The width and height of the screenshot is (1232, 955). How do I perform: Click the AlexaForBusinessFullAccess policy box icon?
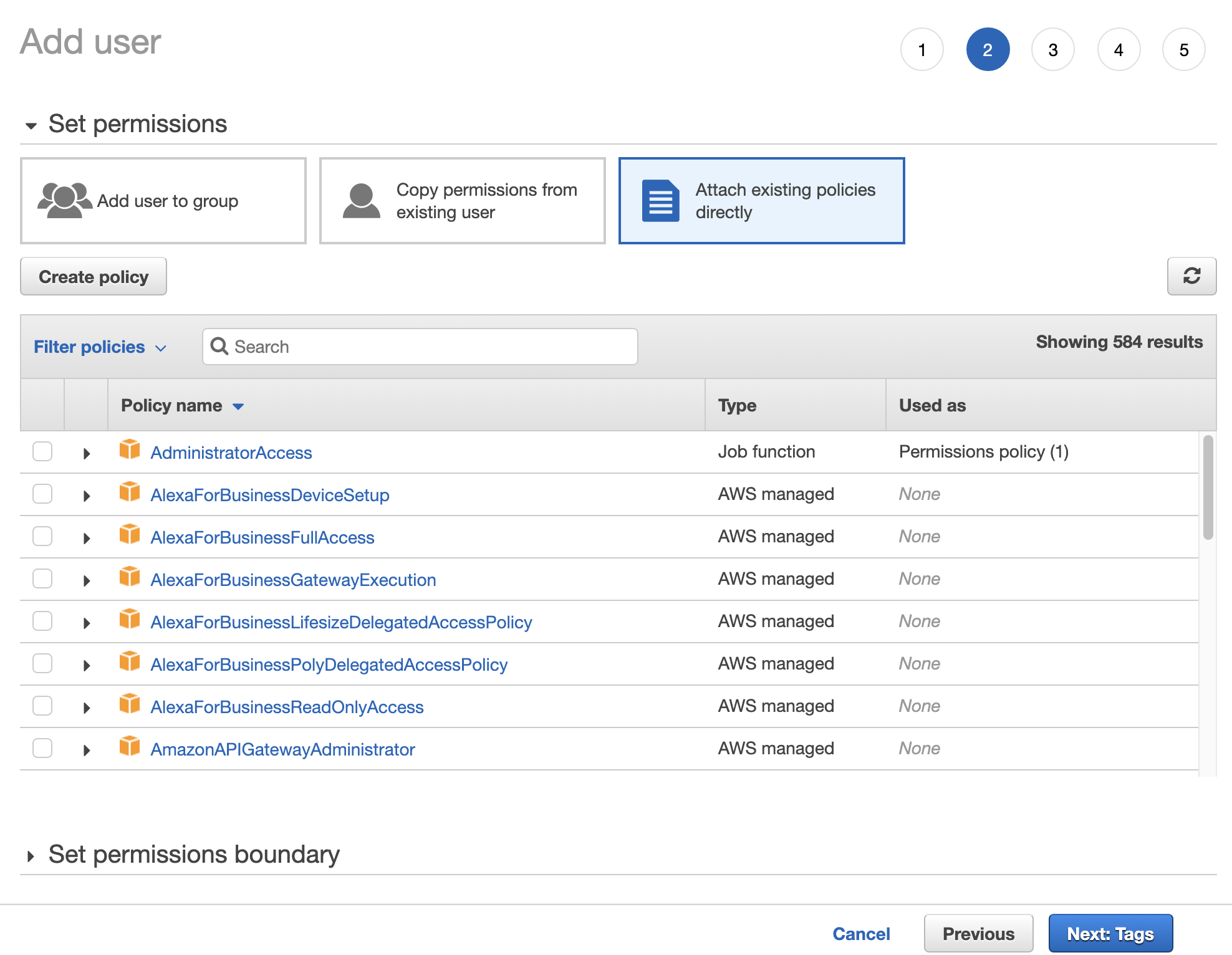pos(130,534)
